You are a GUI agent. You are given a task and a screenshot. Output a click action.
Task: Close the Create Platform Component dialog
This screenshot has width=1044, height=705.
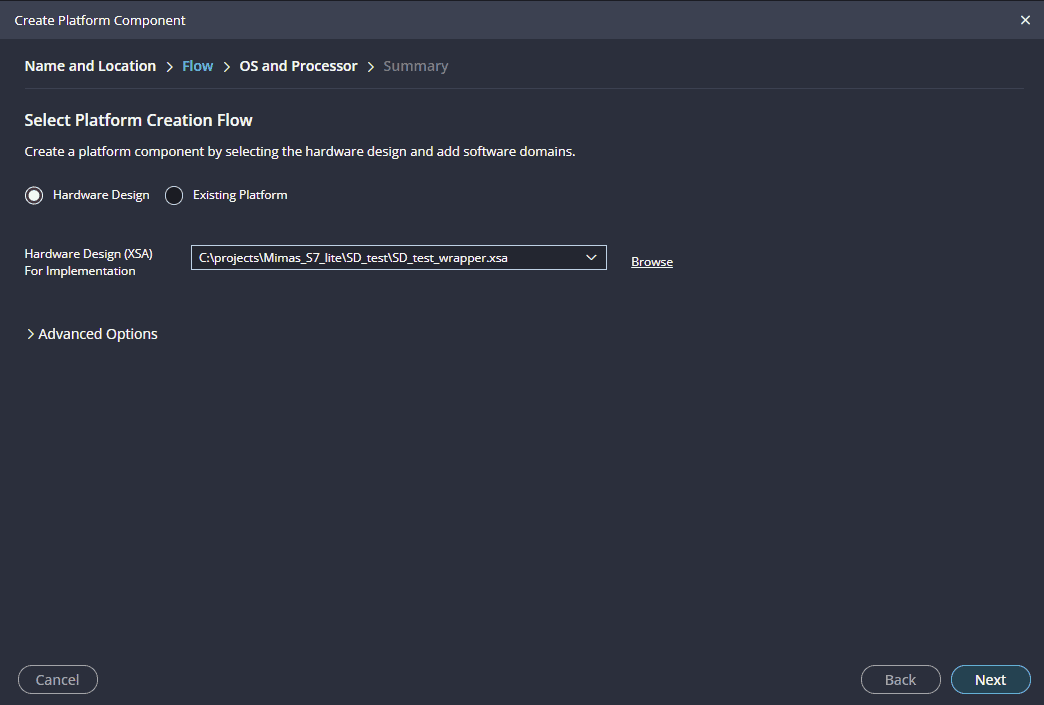click(x=1025, y=20)
